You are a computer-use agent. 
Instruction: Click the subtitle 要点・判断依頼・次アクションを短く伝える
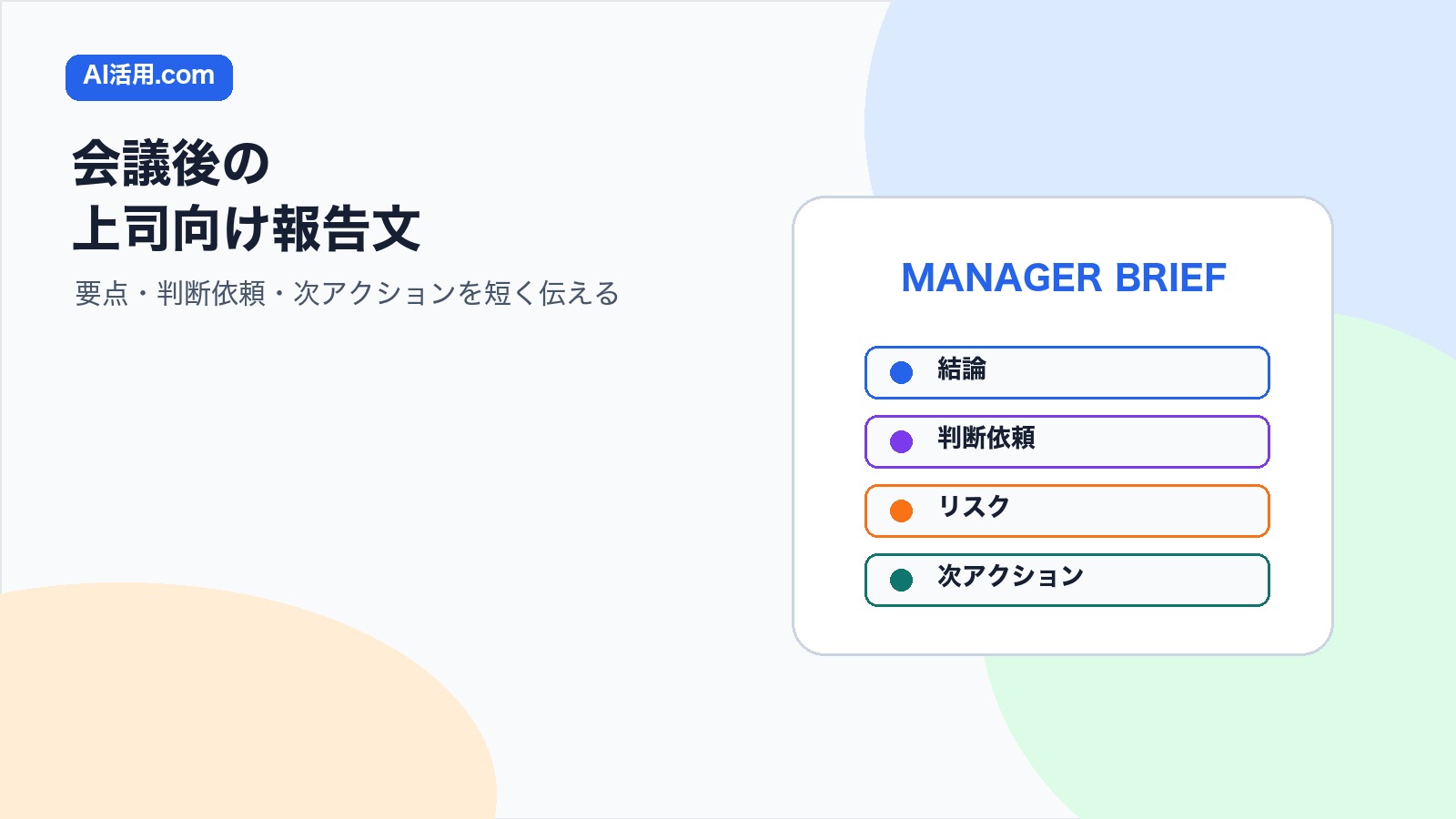point(347,293)
